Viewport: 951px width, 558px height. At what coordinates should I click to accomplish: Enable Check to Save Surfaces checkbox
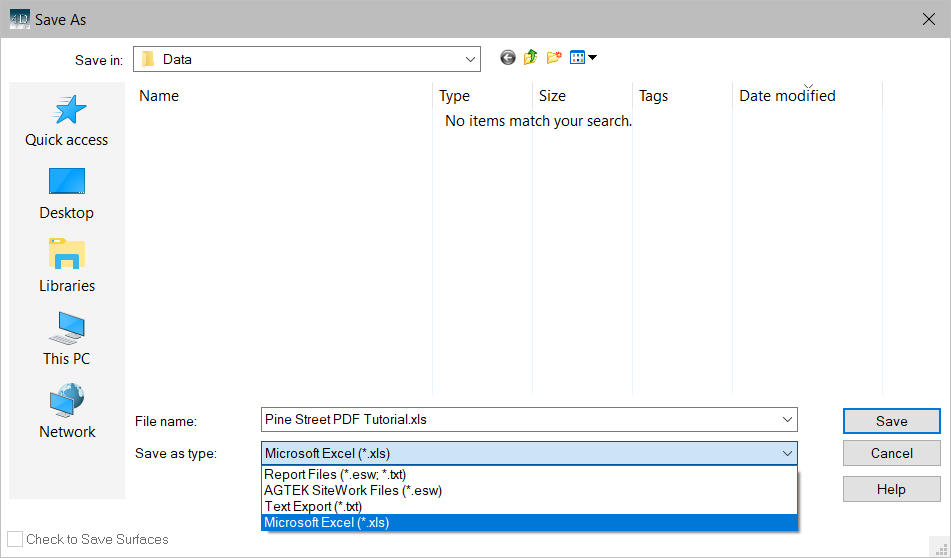click(15, 539)
